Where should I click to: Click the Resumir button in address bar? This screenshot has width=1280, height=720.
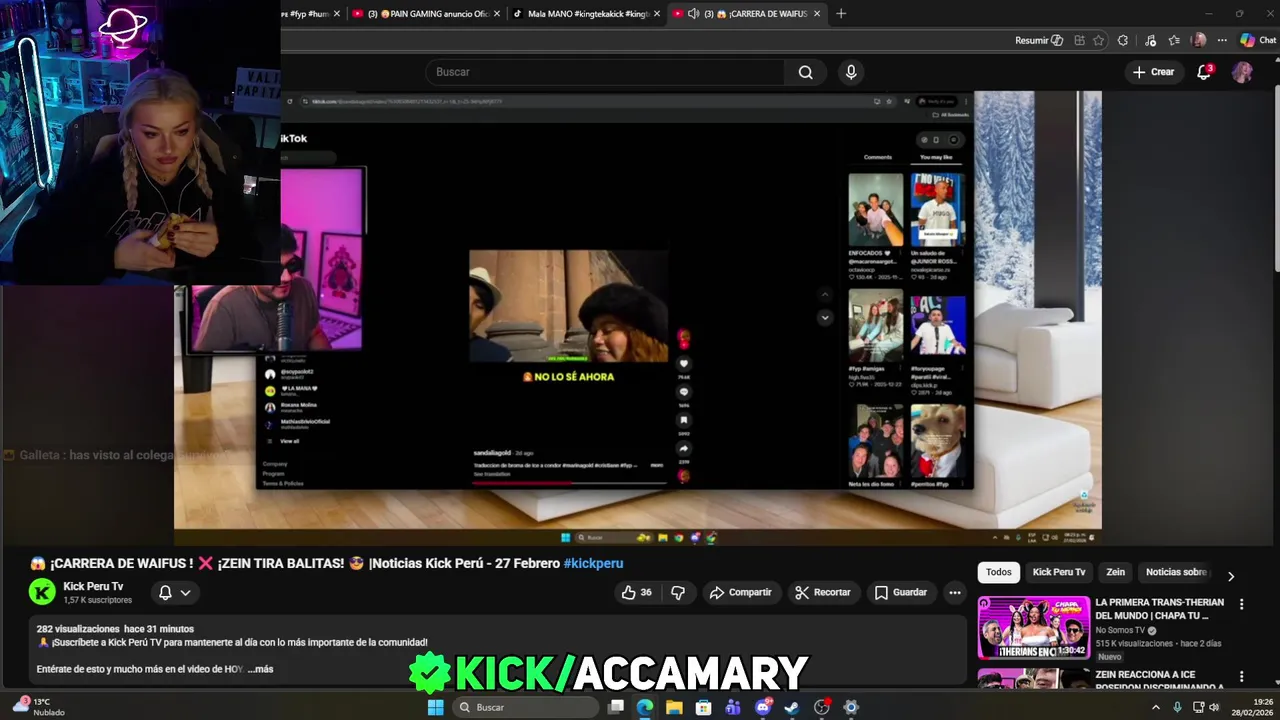point(1039,40)
